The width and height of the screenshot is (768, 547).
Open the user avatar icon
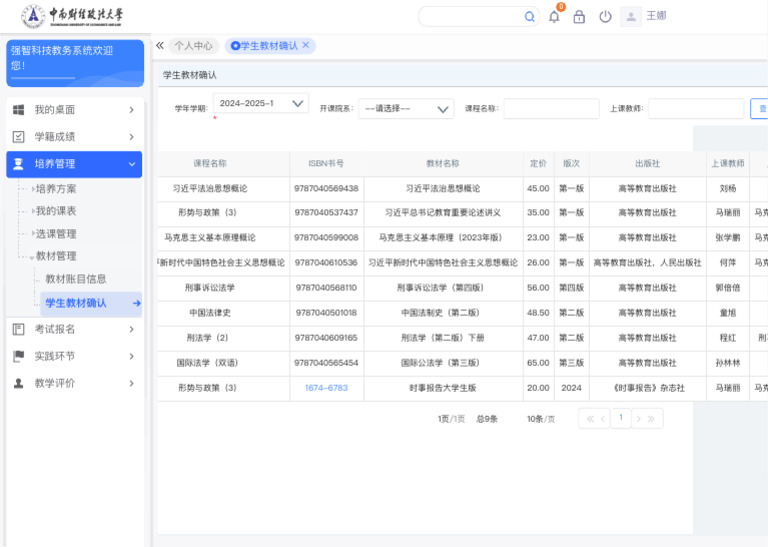[631, 17]
